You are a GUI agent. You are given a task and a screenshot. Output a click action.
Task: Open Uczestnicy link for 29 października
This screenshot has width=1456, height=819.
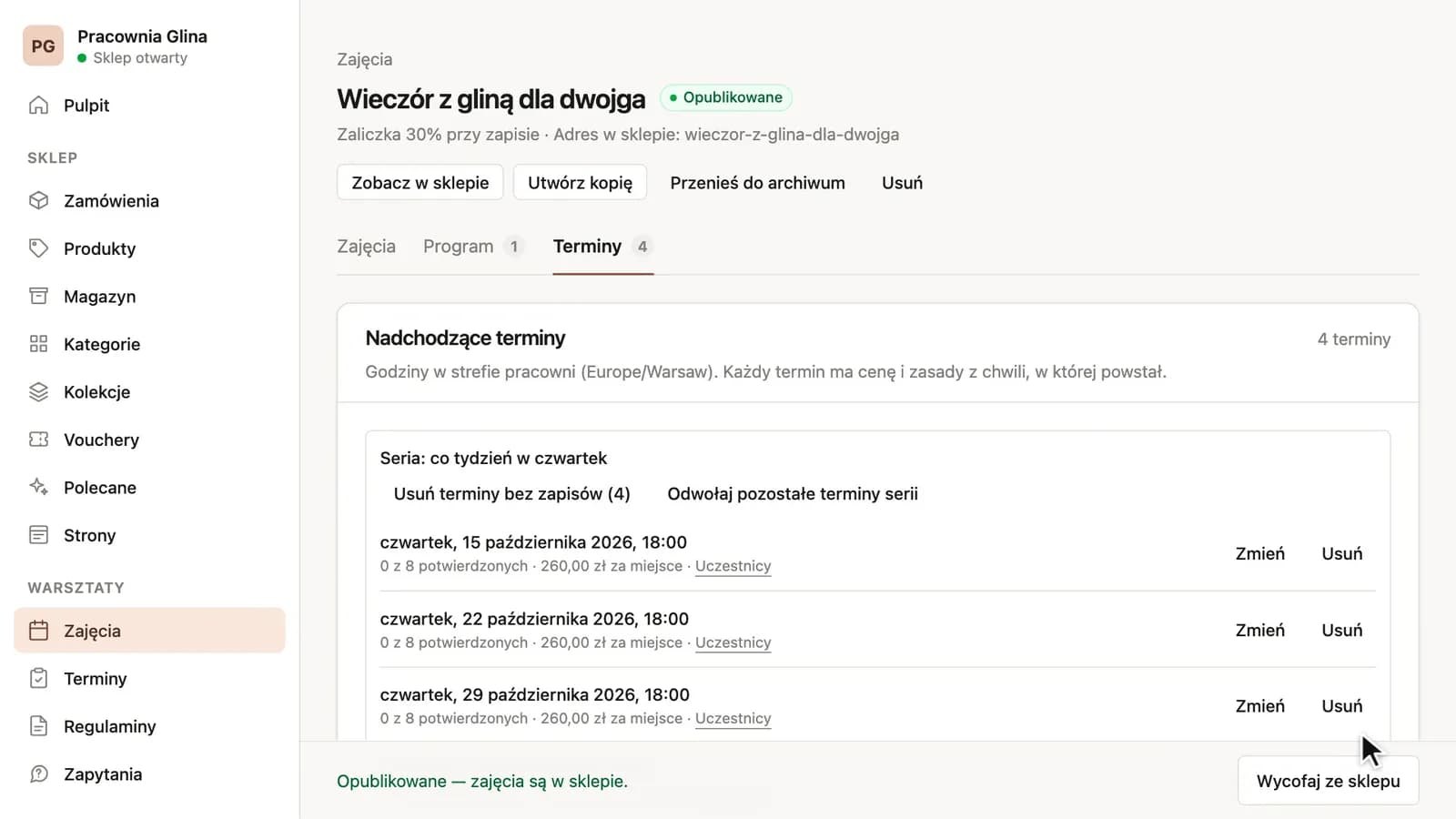tap(733, 718)
